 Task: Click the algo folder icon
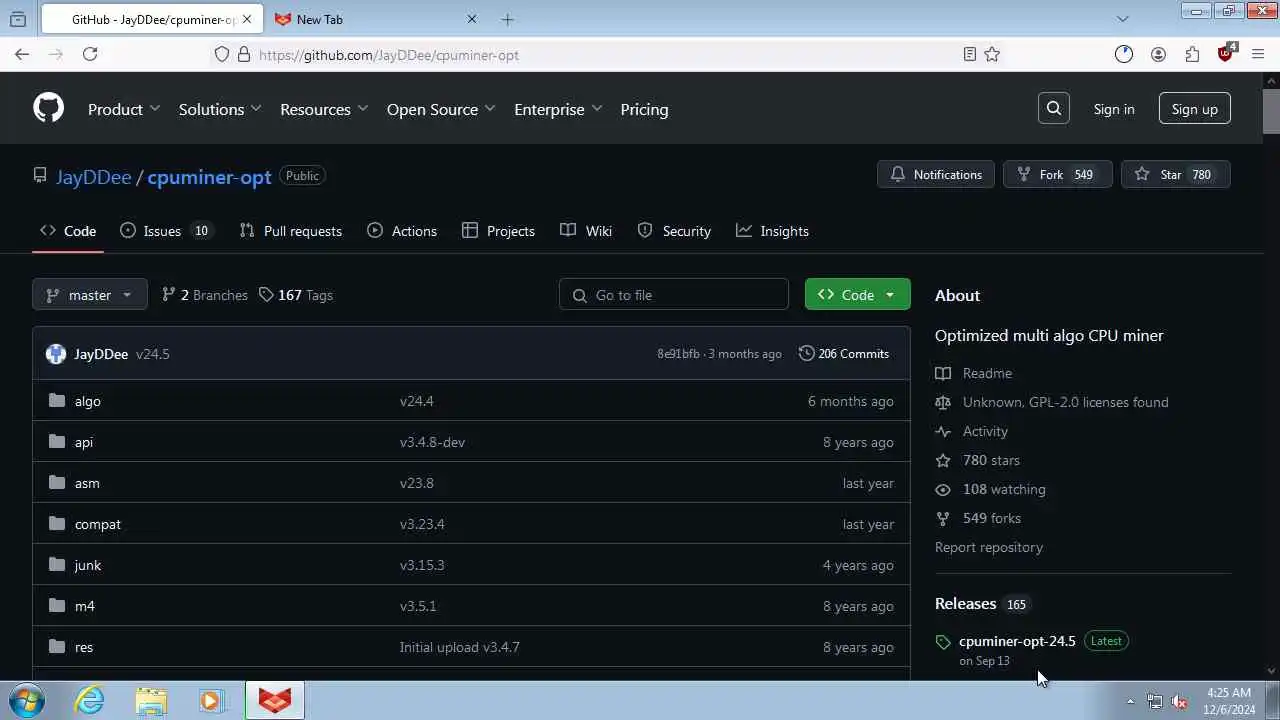click(57, 401)
